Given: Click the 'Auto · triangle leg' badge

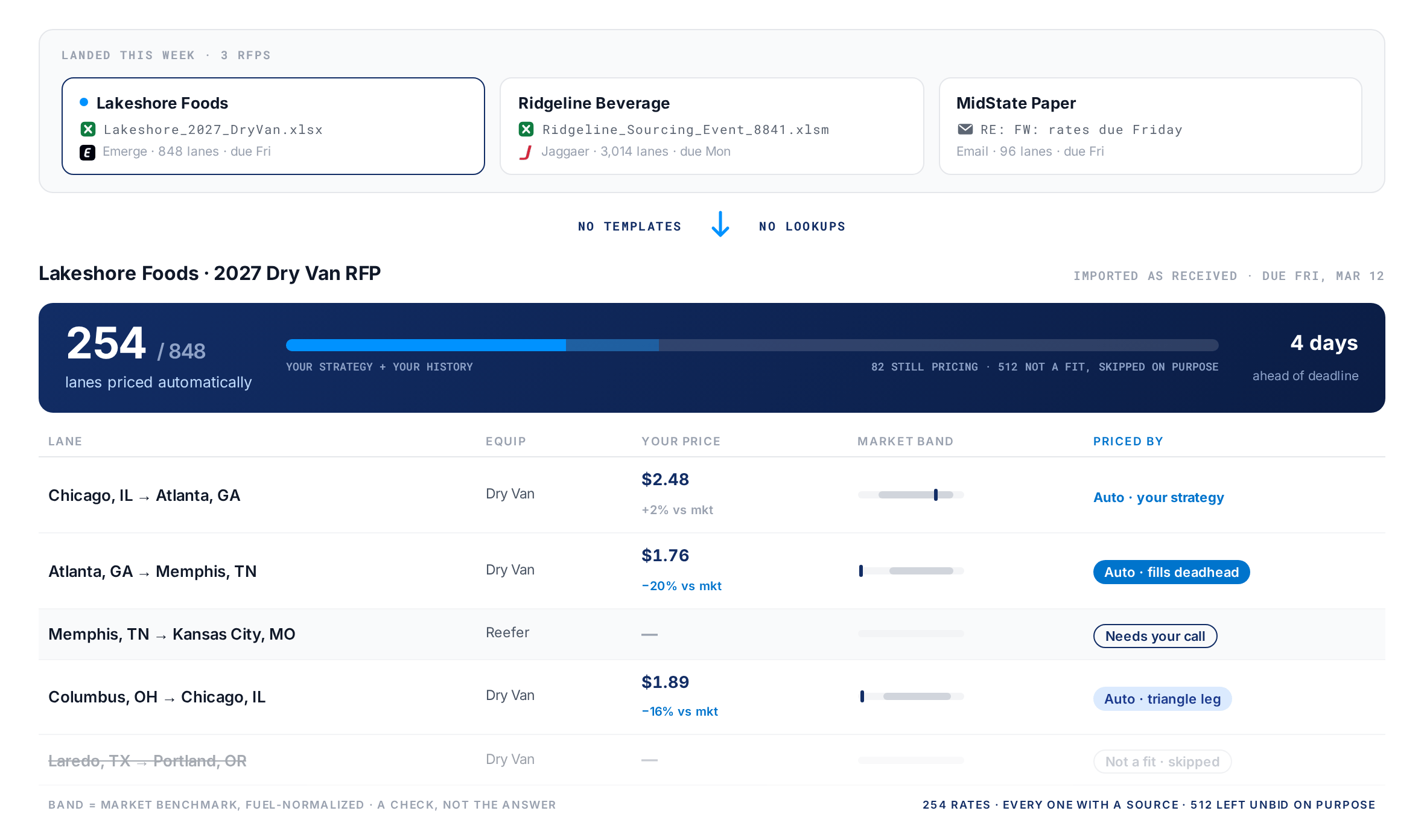Looking at the screenshot, I should pyautogui.click(x=1162, y=699).
